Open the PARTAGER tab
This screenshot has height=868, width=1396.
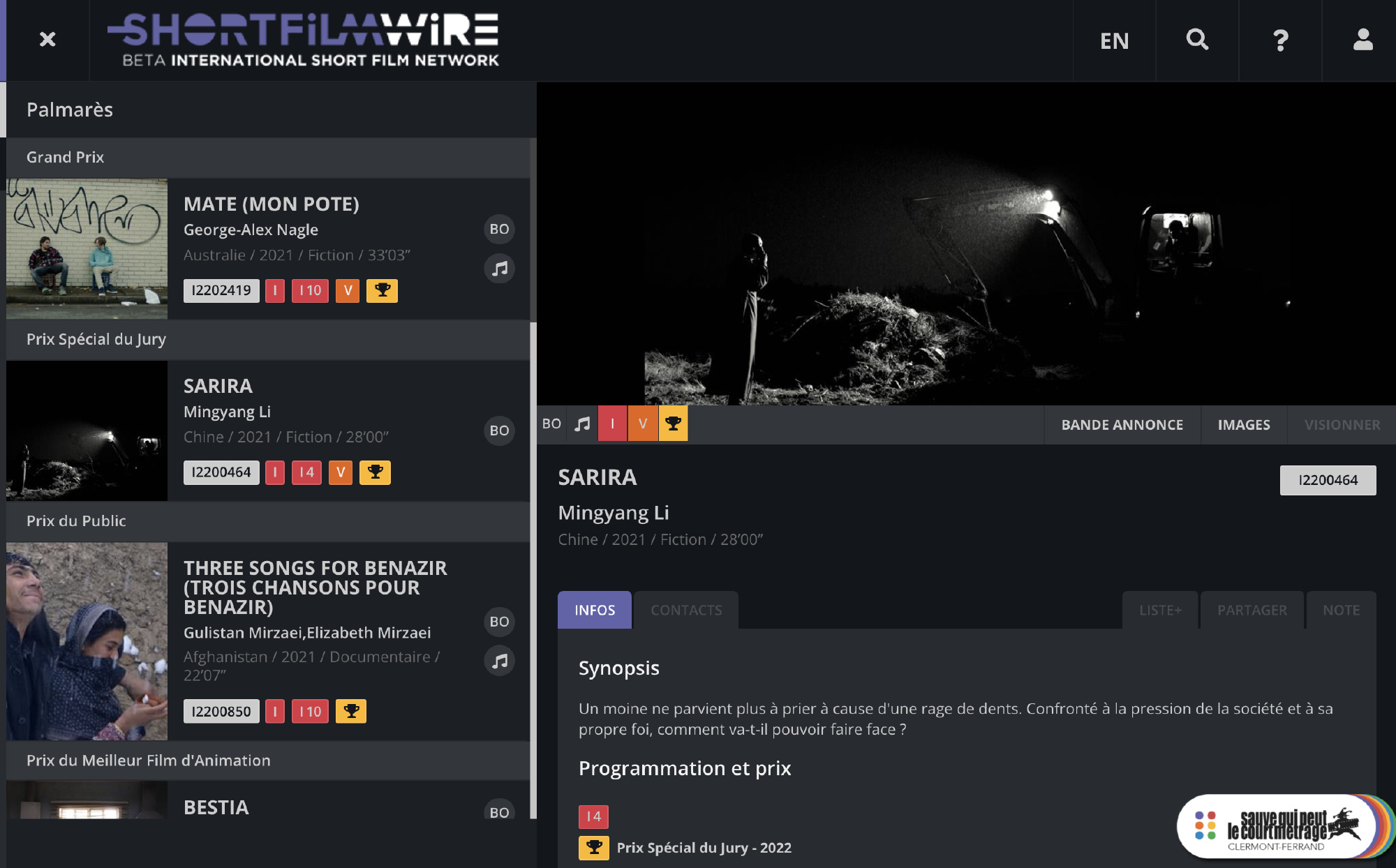[x=1252, y=610]
